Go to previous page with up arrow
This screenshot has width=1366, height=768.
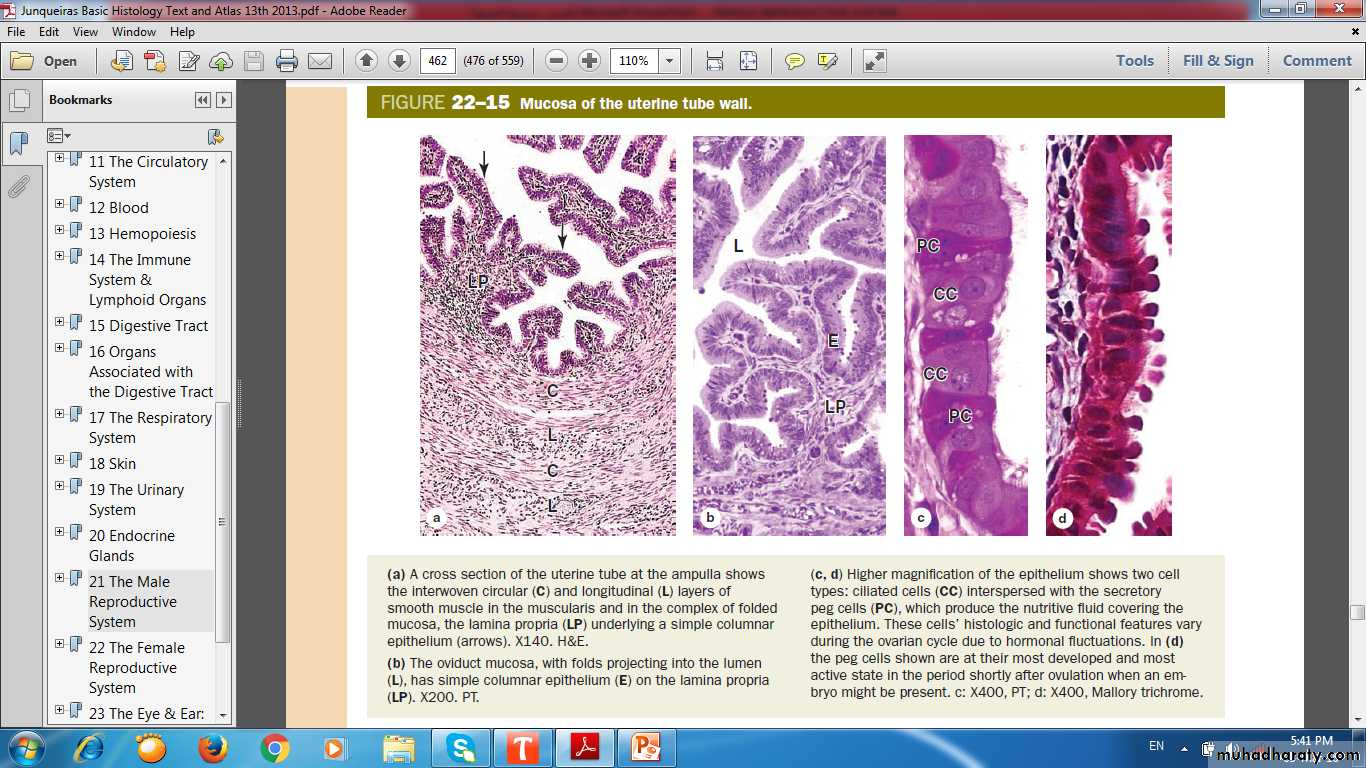tap(366, 61)
